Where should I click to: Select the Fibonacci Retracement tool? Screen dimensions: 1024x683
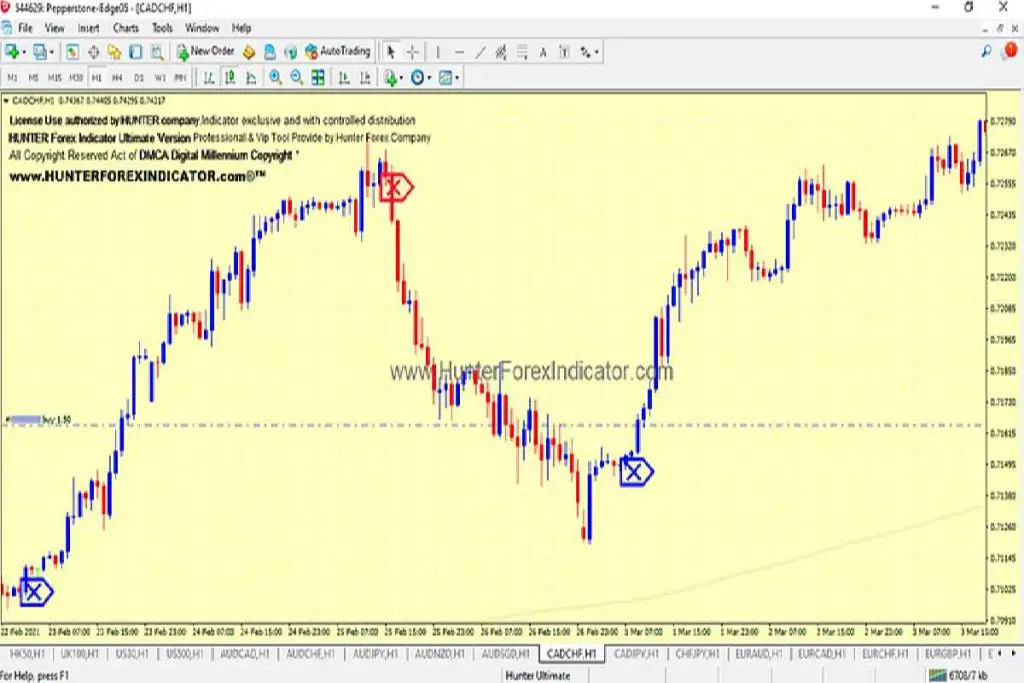pos(522,52)
